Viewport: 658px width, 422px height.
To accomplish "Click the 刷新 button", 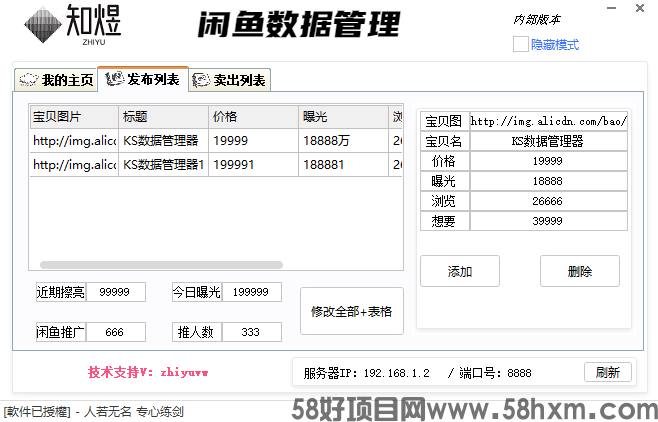I will coord(608,372).
